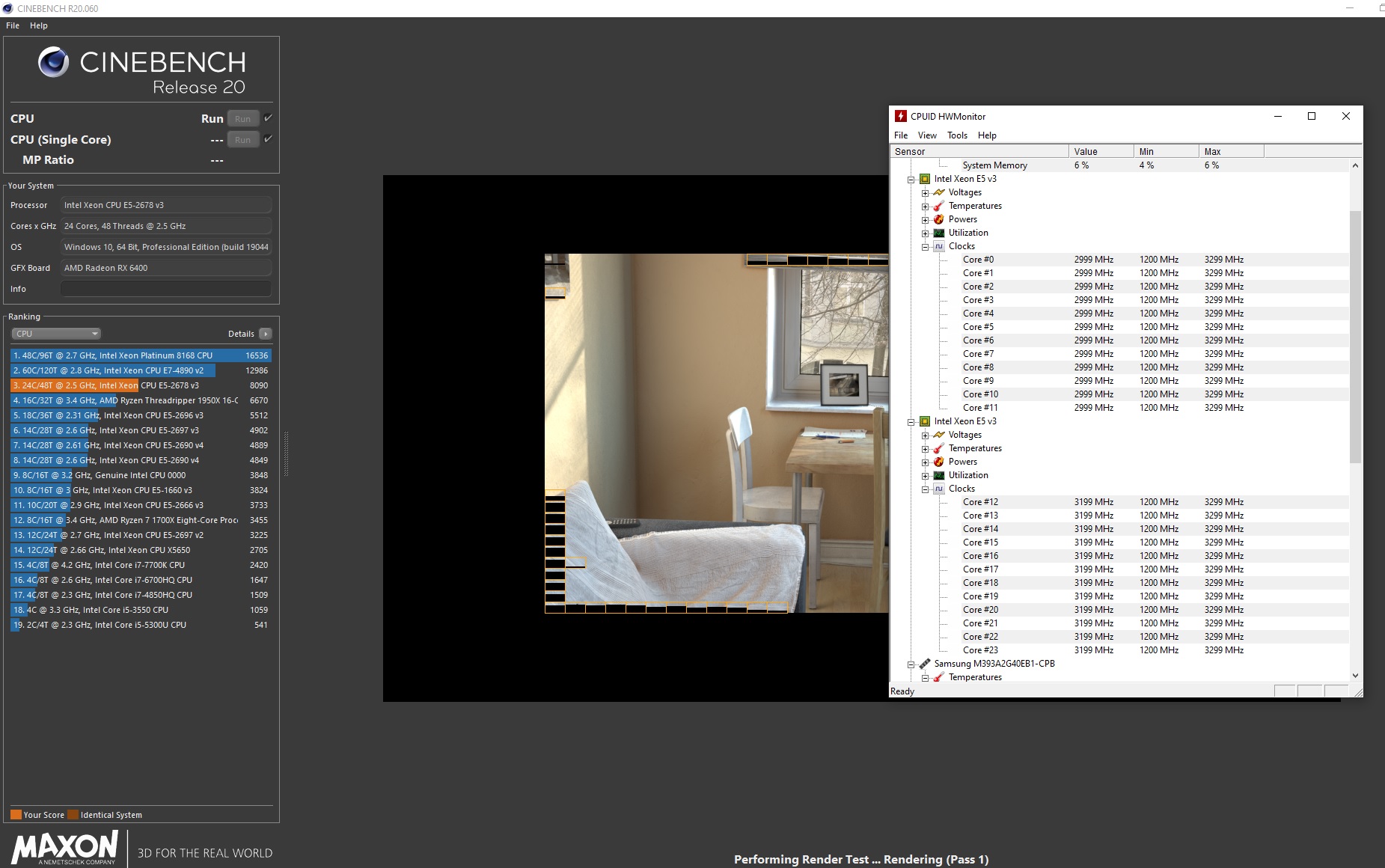Toggle the CPU (Single Core) test checkbox
Image resolution: width=1385 pixels, height=868 pixels.
[x=268, y=139]
